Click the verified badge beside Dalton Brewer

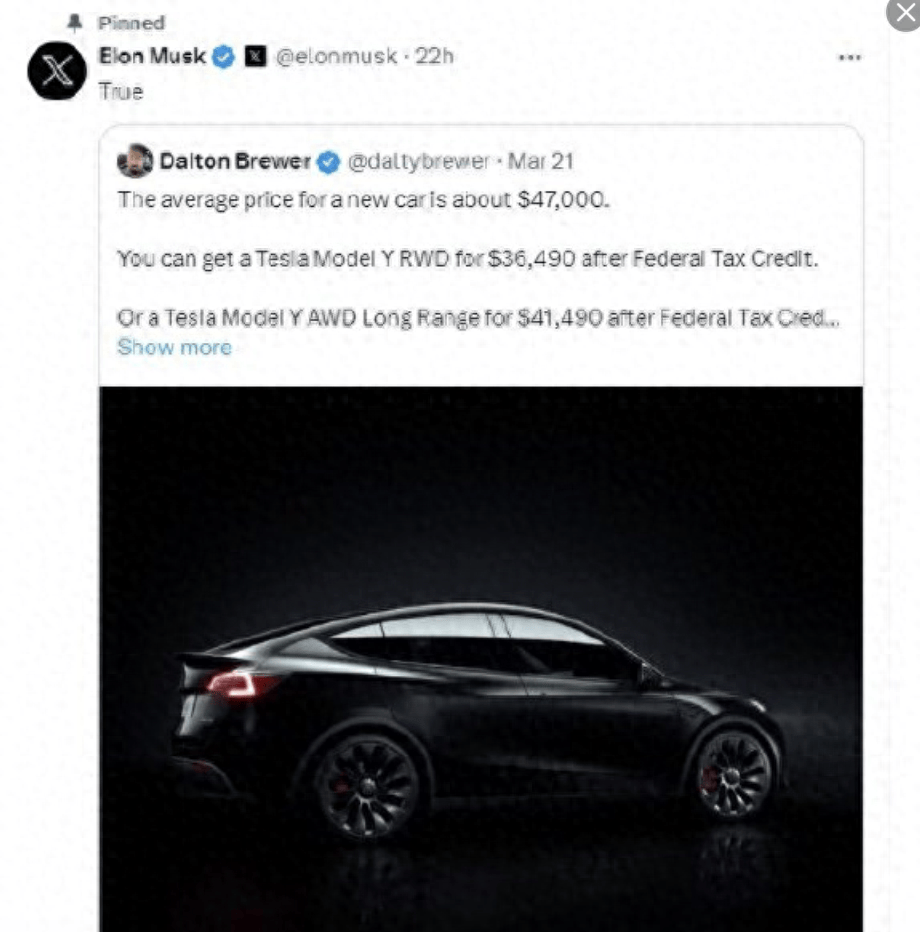(x=328, y=162)
